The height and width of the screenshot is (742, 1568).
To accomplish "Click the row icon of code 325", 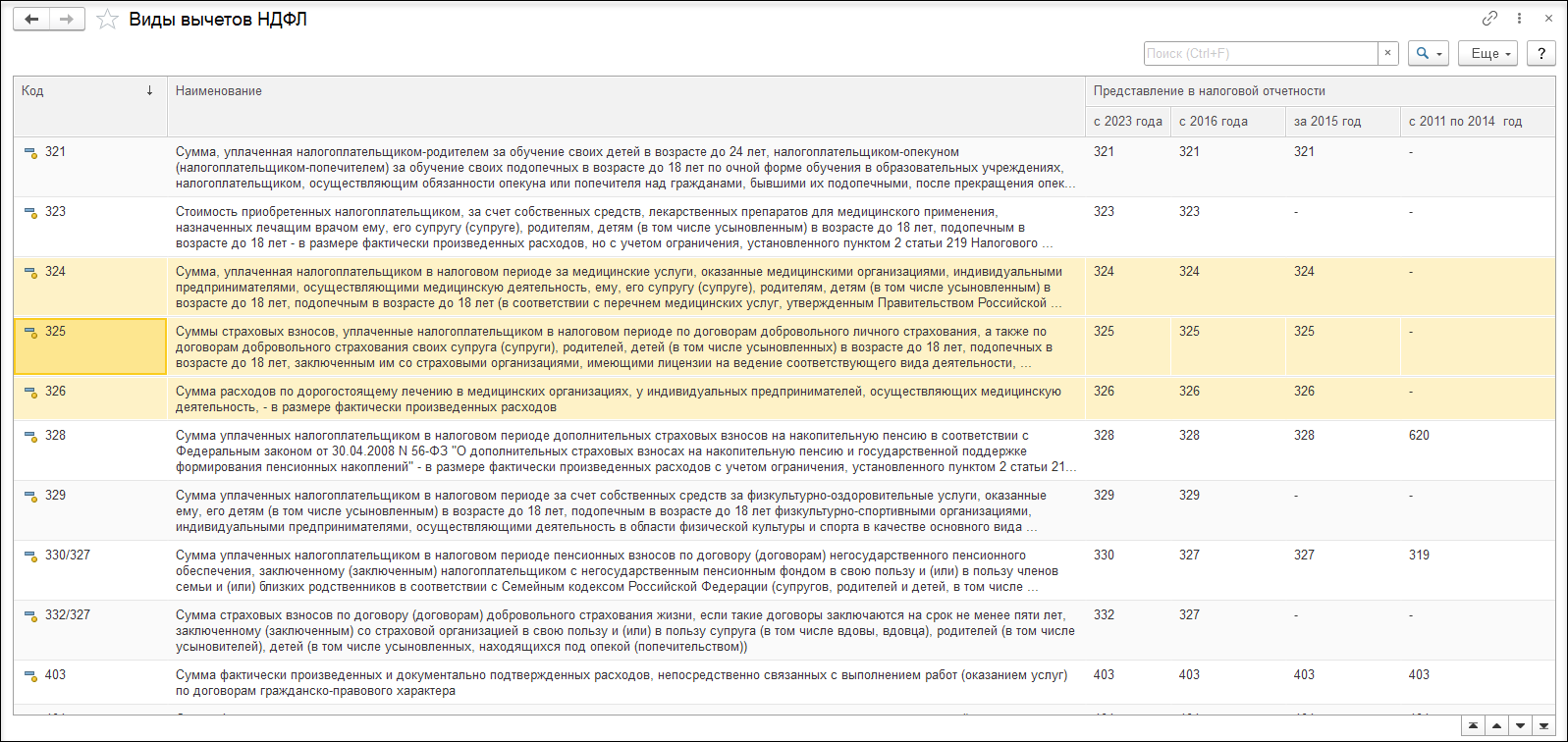I will click(30, 333).
